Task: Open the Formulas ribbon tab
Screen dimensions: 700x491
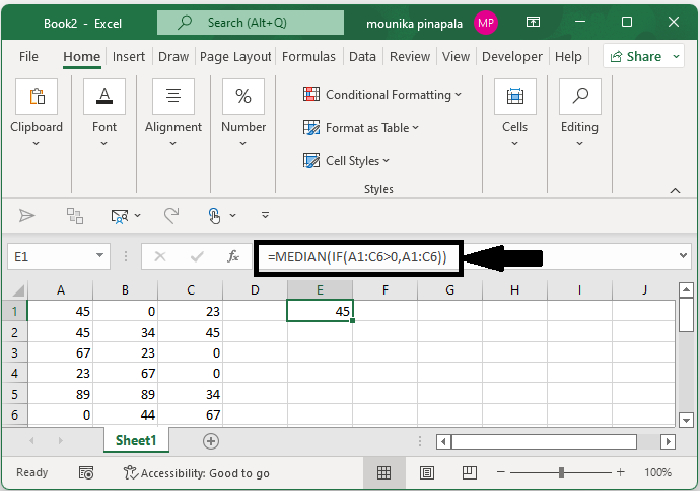Action: coord(309,57)
